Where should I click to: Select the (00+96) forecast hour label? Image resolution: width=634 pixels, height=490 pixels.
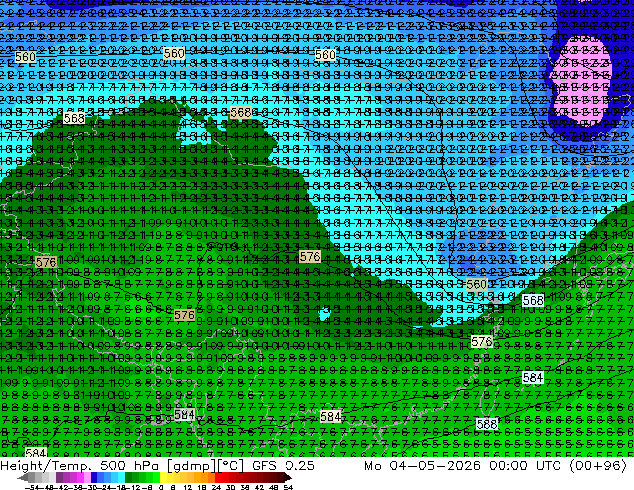(x=598, y=466)
